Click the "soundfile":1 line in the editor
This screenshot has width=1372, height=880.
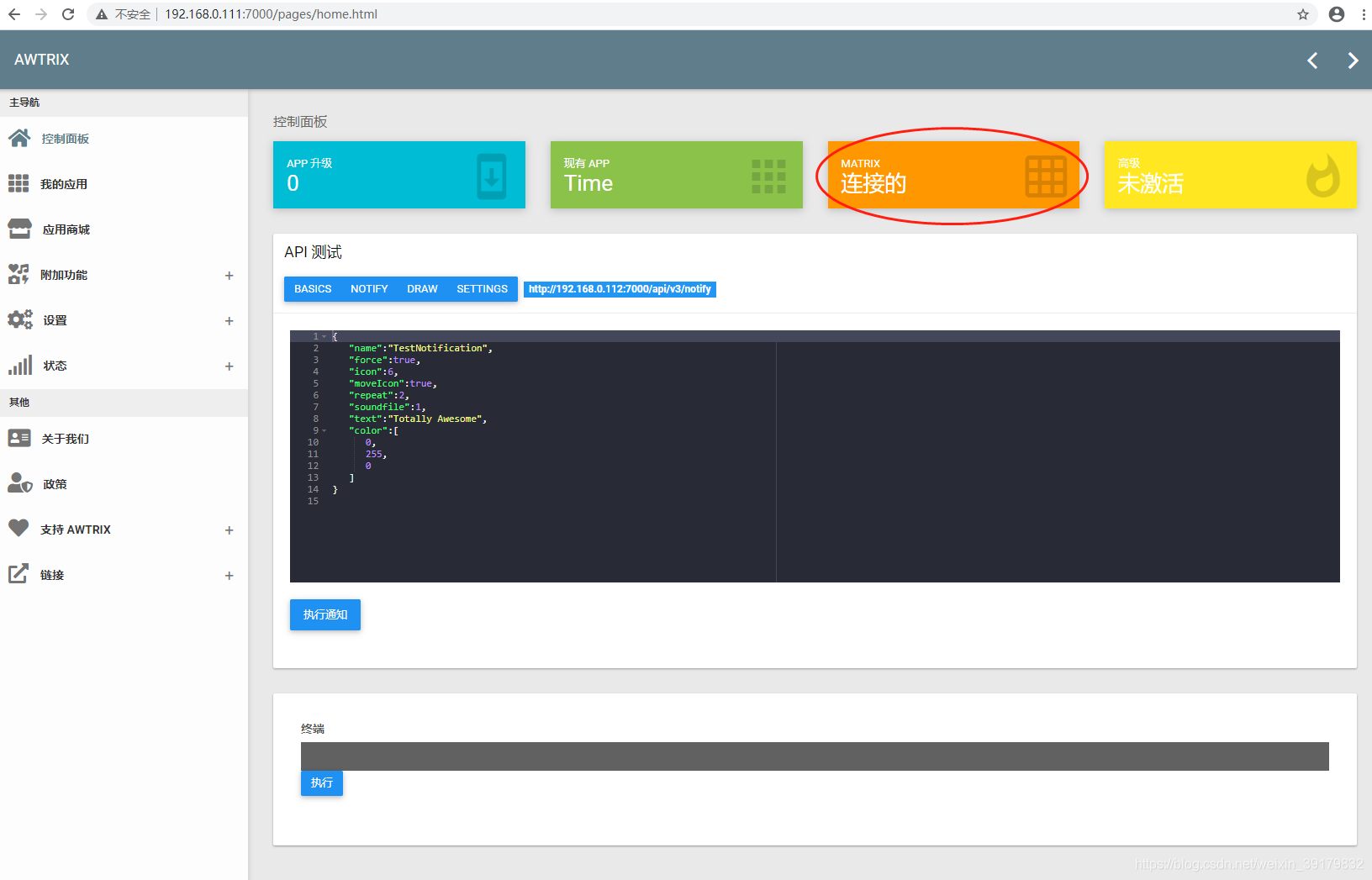point(388,407)
